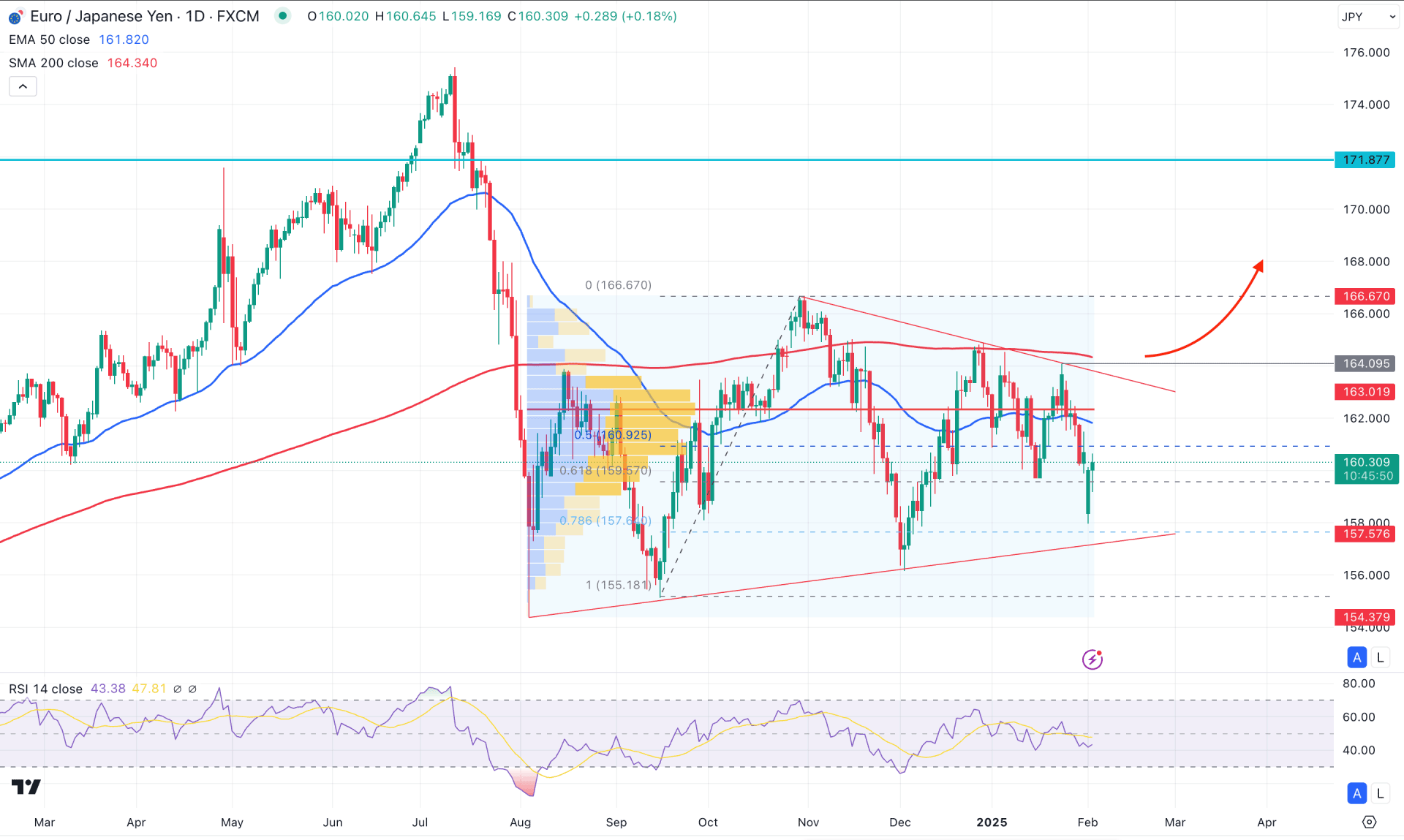
Task: Toggle log scale on main price pane
Action: [1381, 657]
